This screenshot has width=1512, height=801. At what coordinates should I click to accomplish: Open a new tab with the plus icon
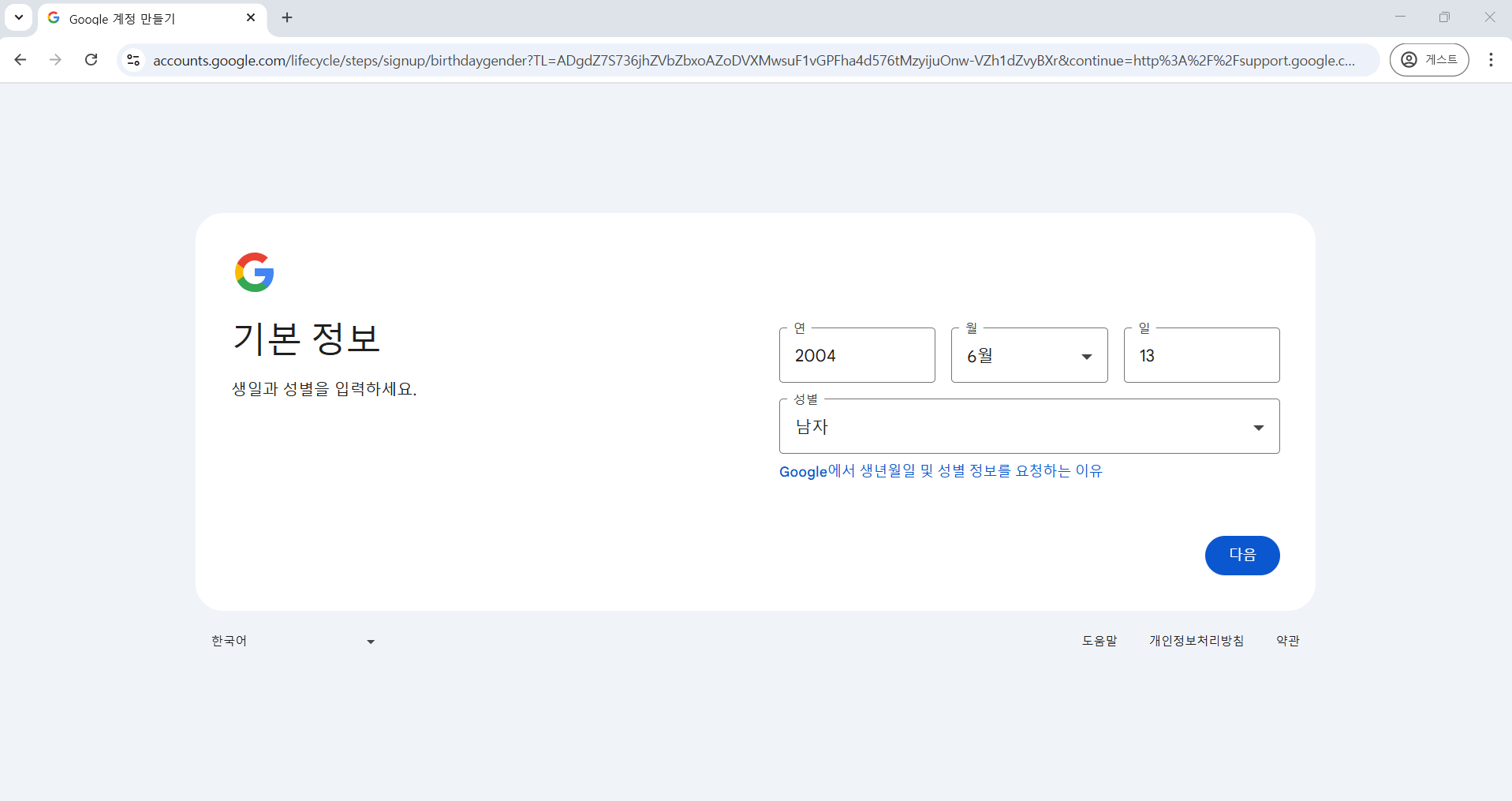(x=287, y=17)
